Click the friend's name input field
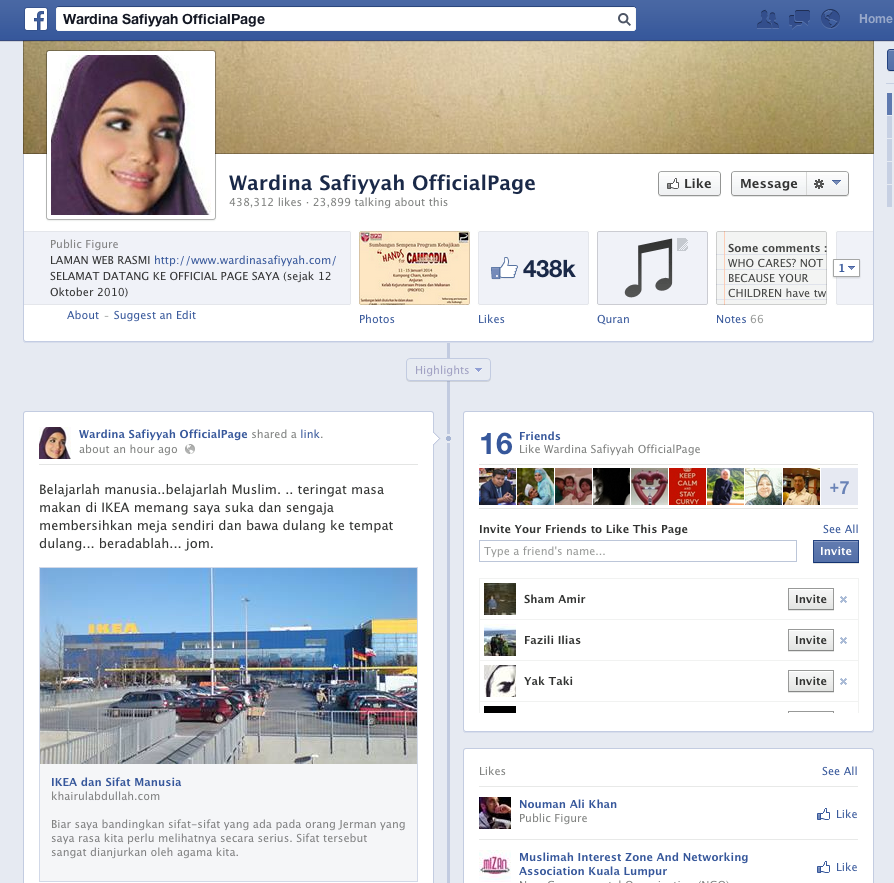Image resolution: width=894 pixels, height=883 pixels. (x=637, y=551)
